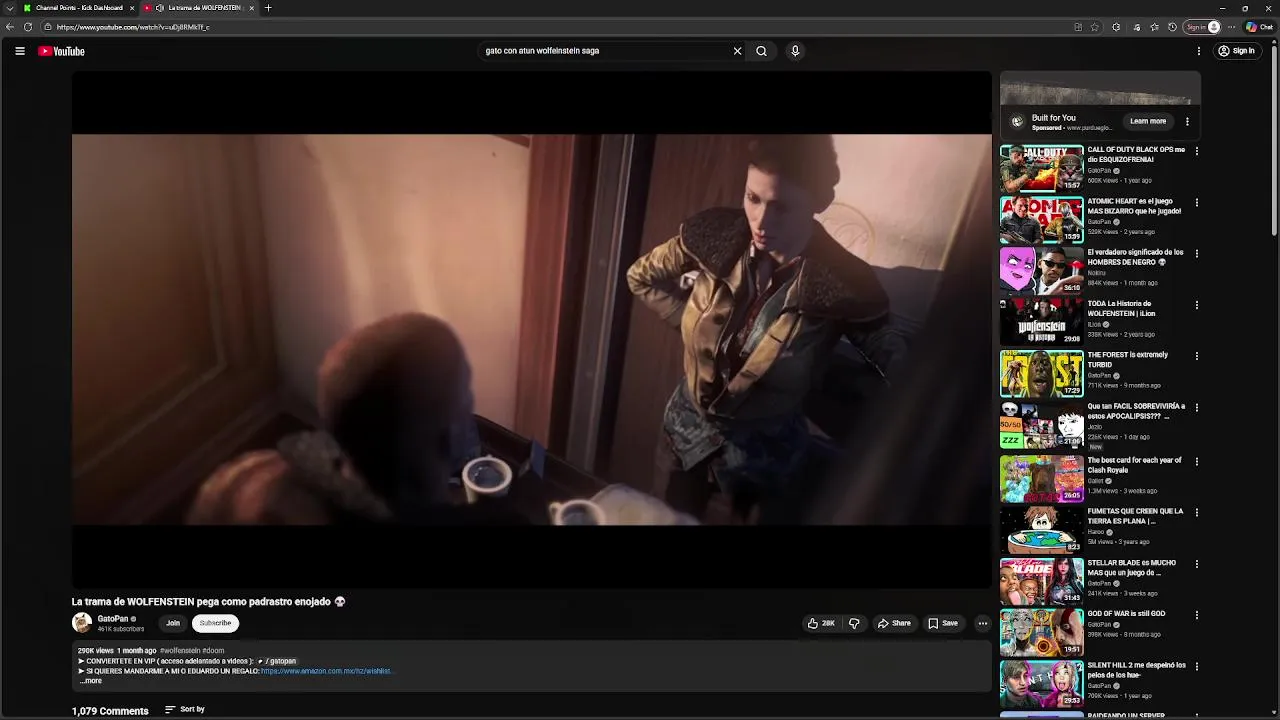This screenshot has width=1280, height=720.
Task: Click the browser address bar URL
Action: pos(133,27)
